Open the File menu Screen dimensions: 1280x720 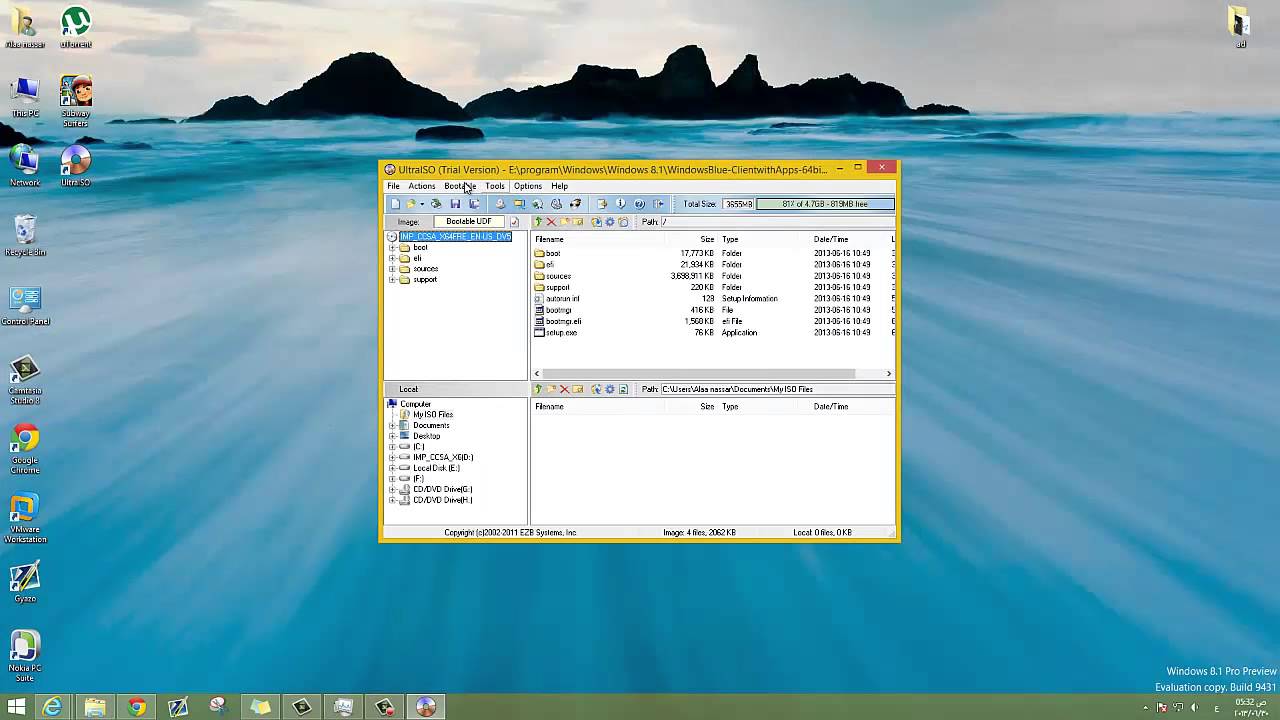tap(394, 186)
